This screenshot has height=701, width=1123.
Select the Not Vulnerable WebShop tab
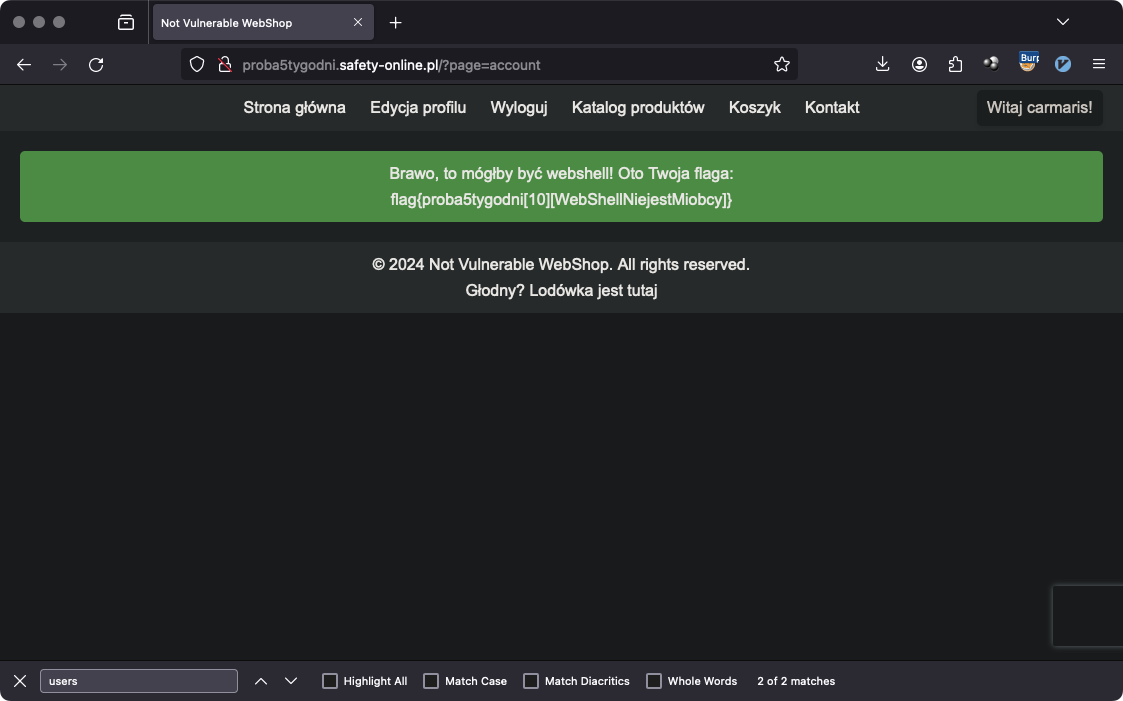[250, 22]
